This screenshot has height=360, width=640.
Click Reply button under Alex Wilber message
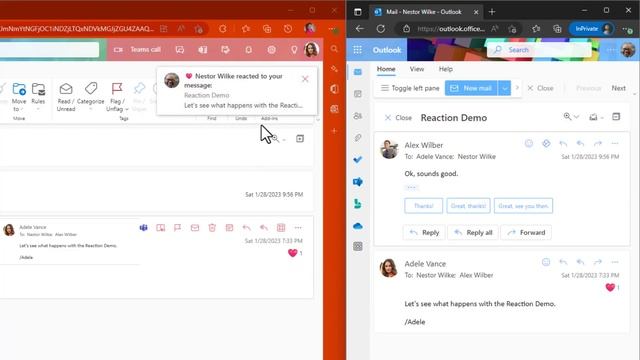(424, 232)
